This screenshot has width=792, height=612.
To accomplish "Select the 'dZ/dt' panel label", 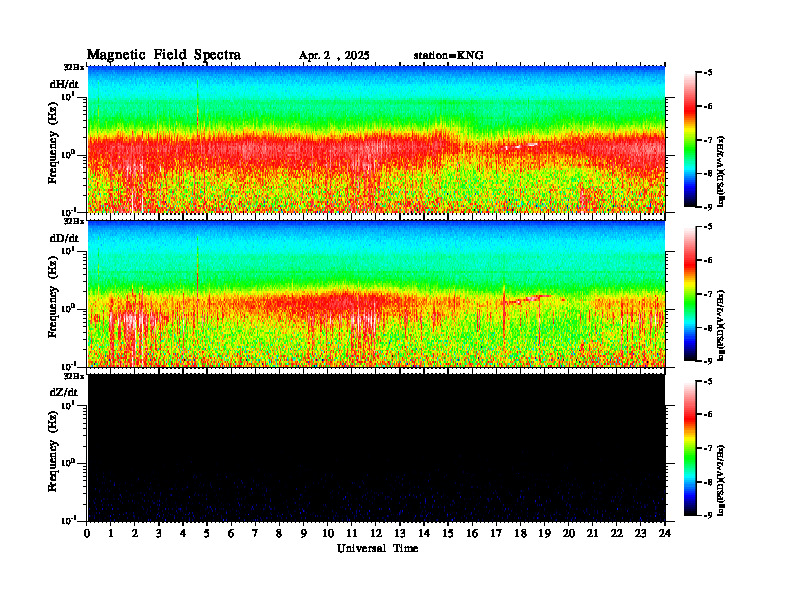I will click(x=64, y=392).
